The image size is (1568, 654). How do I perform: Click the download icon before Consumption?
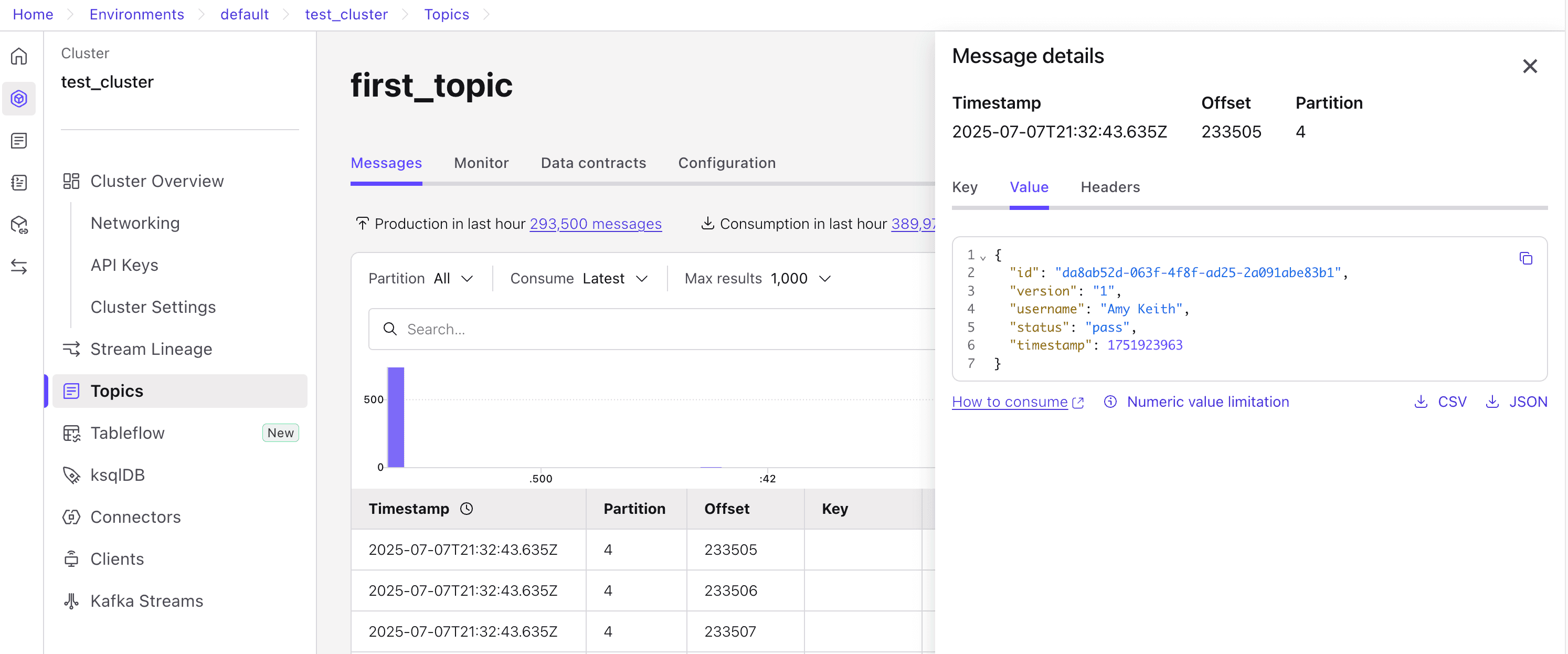pyautogui.click(x=707, y=223)
